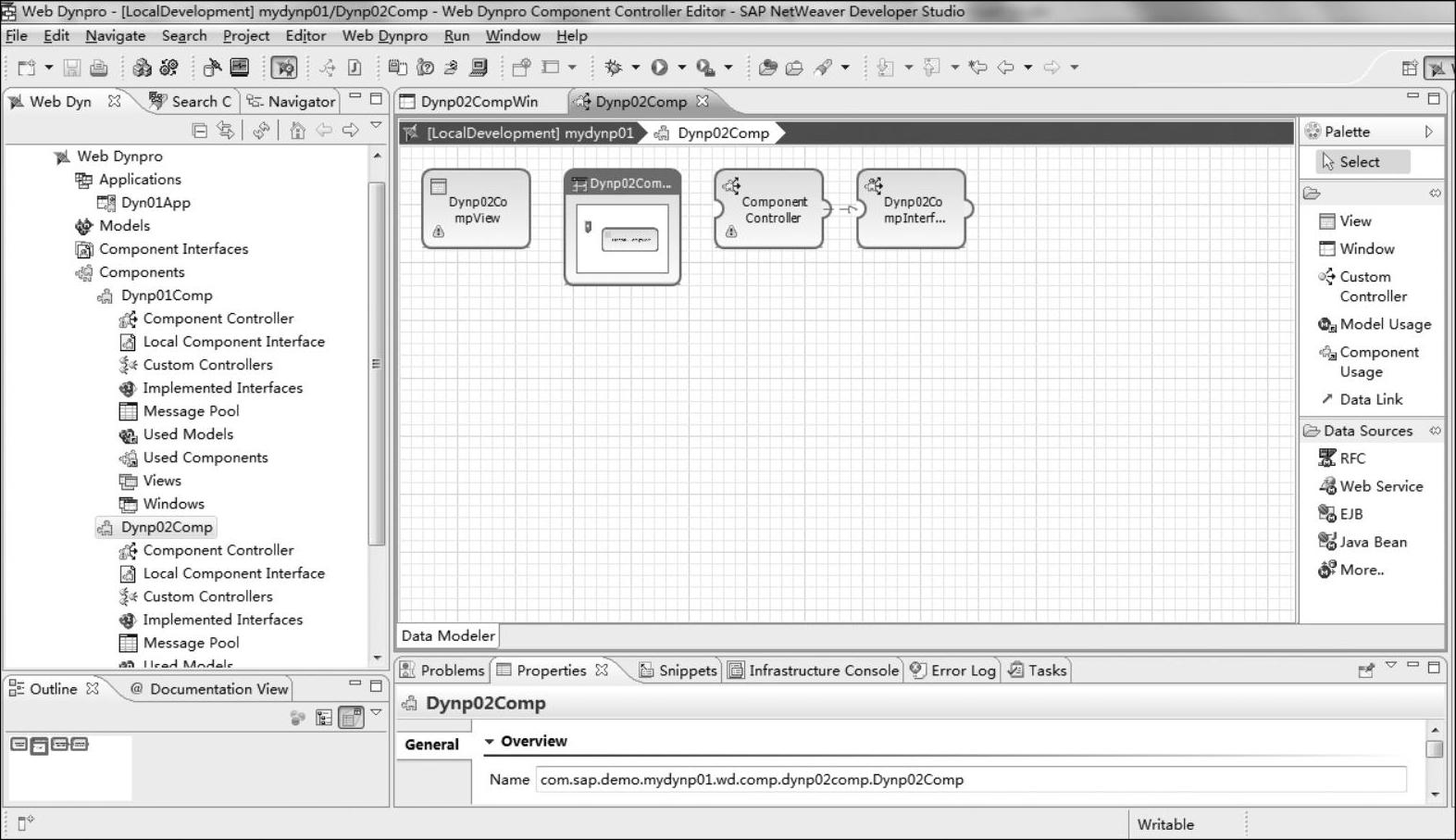Image resolution: width=1456 pixels, height=840 pixels.
Task: Open the Run dropdown arrow
Action: click(682, 68)
